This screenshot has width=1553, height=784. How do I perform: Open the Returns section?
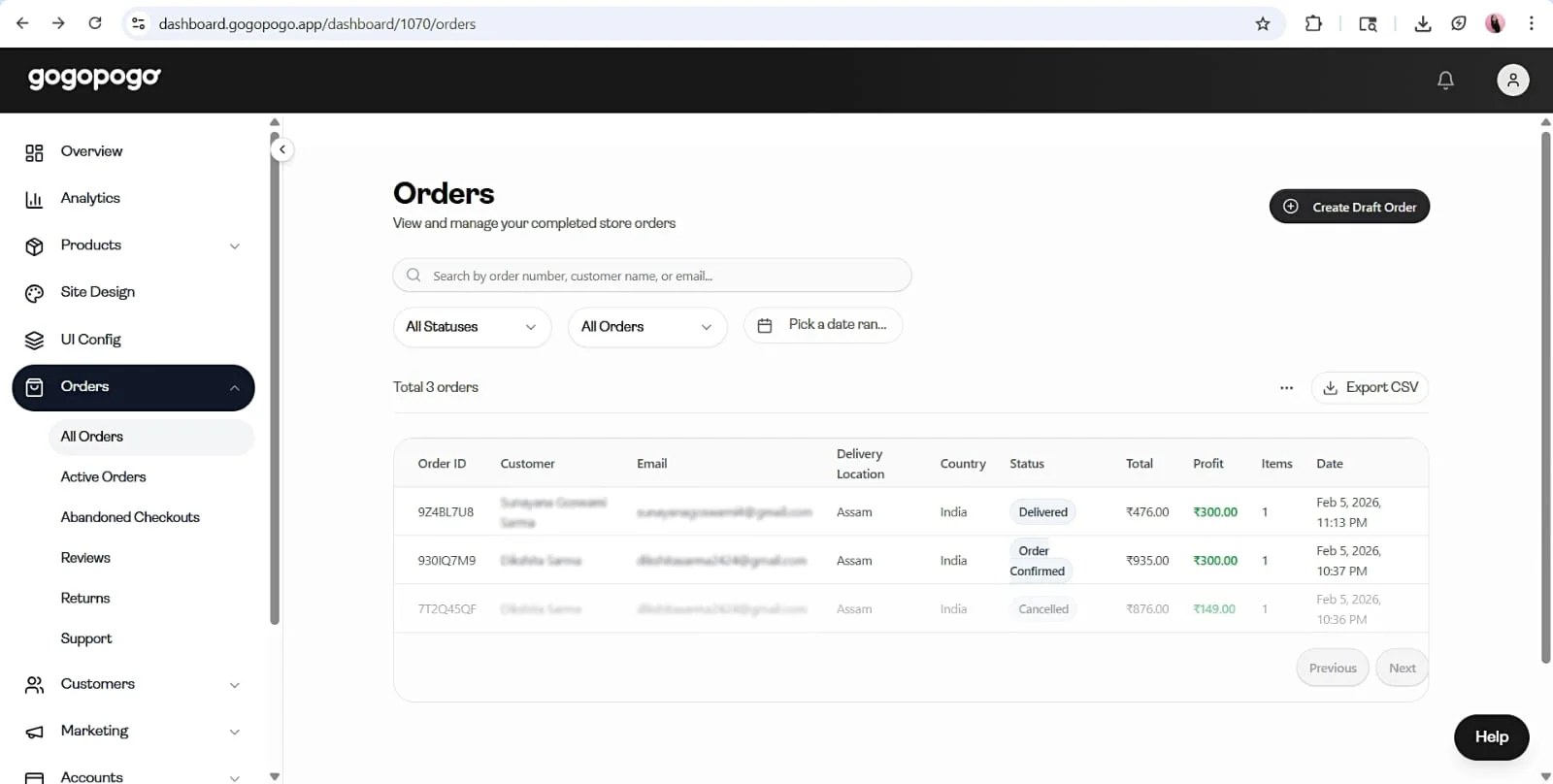click(x=85, y=599)
